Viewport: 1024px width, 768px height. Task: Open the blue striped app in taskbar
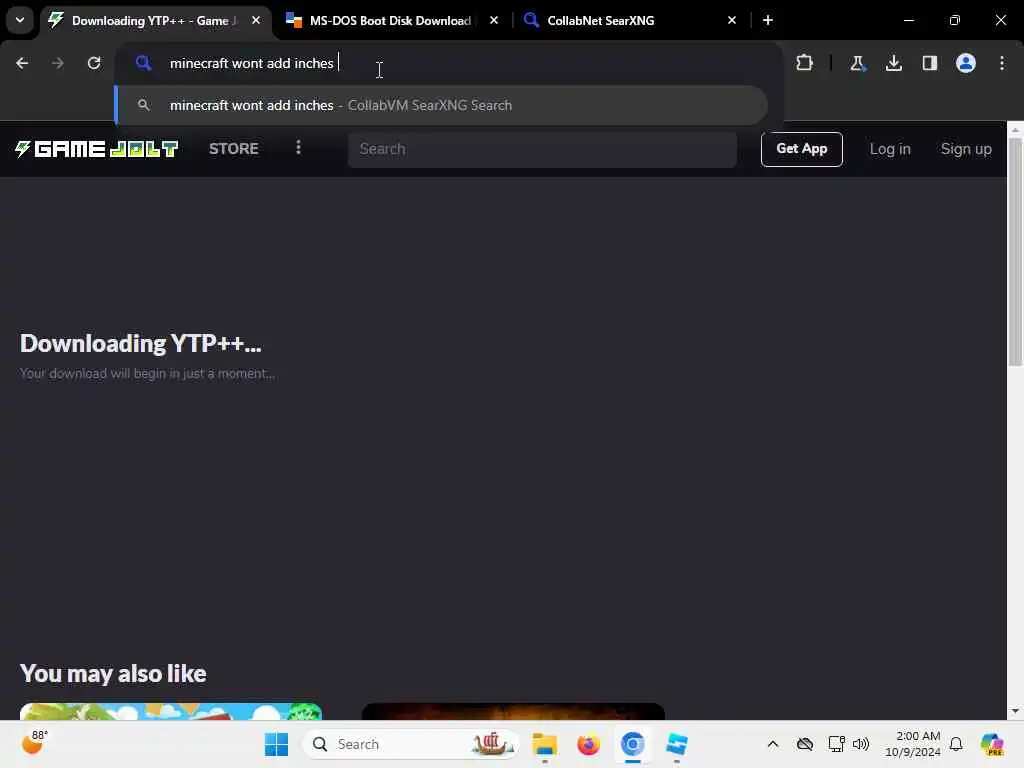coord(677,744)
